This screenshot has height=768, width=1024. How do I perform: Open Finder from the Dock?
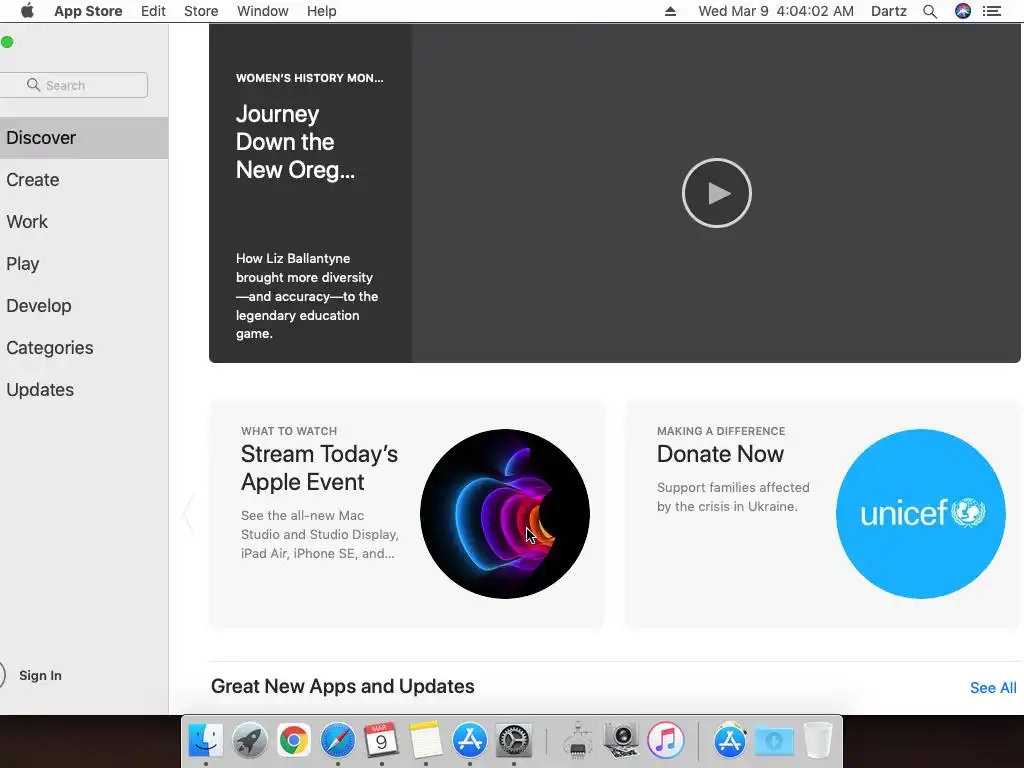point(205,740)
